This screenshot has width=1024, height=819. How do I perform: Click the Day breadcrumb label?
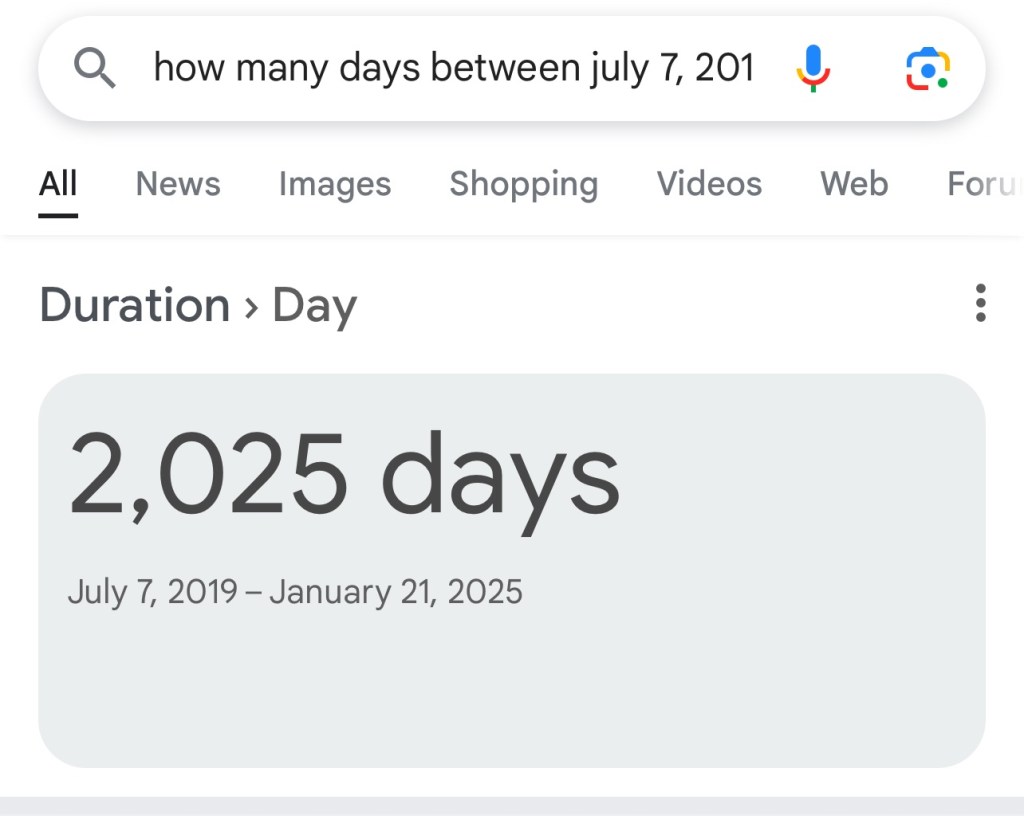(314, 306)
